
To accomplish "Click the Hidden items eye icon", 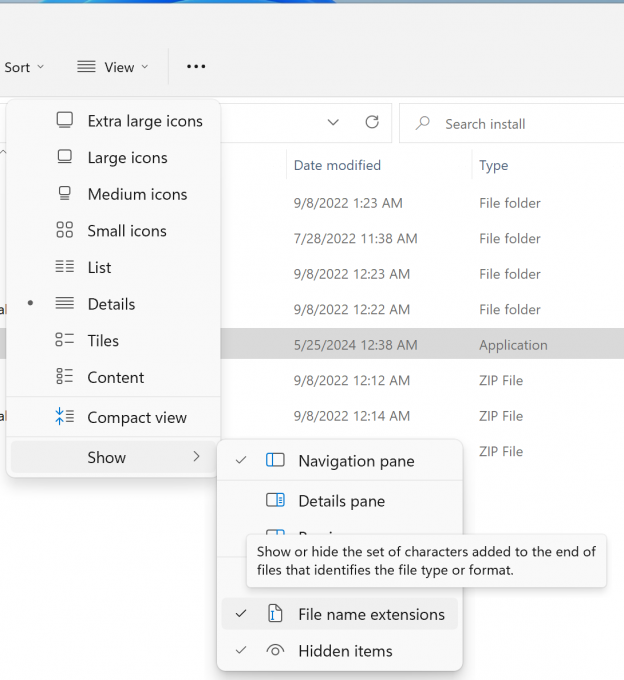I will pyautogui.click(x=275, y=650).
